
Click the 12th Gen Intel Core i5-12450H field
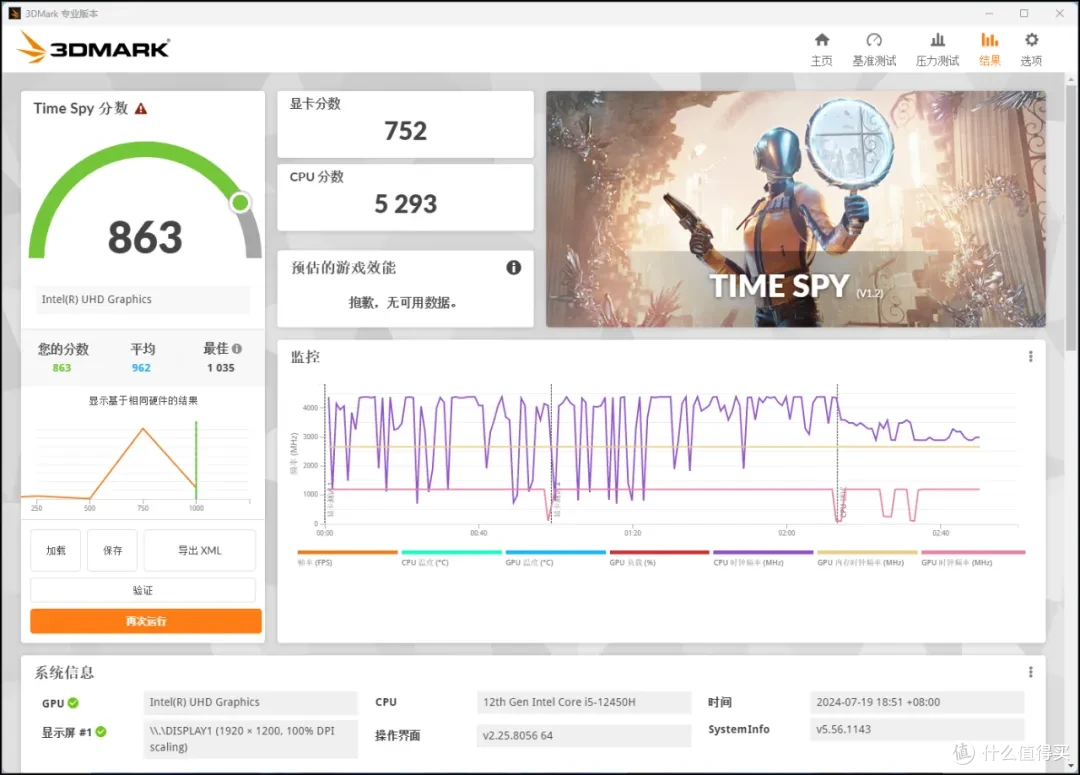583,702
